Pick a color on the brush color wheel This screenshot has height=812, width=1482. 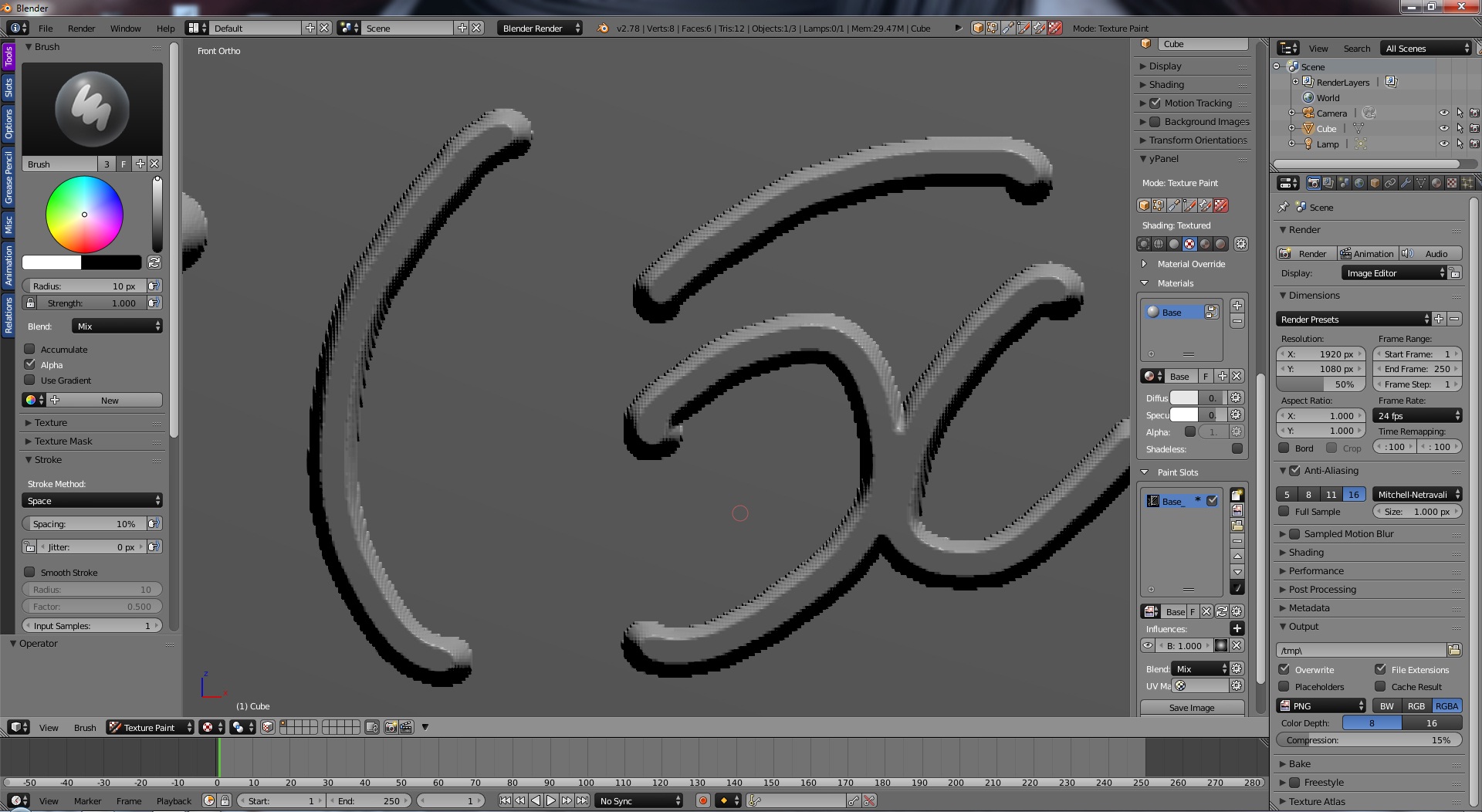point(84,215)
